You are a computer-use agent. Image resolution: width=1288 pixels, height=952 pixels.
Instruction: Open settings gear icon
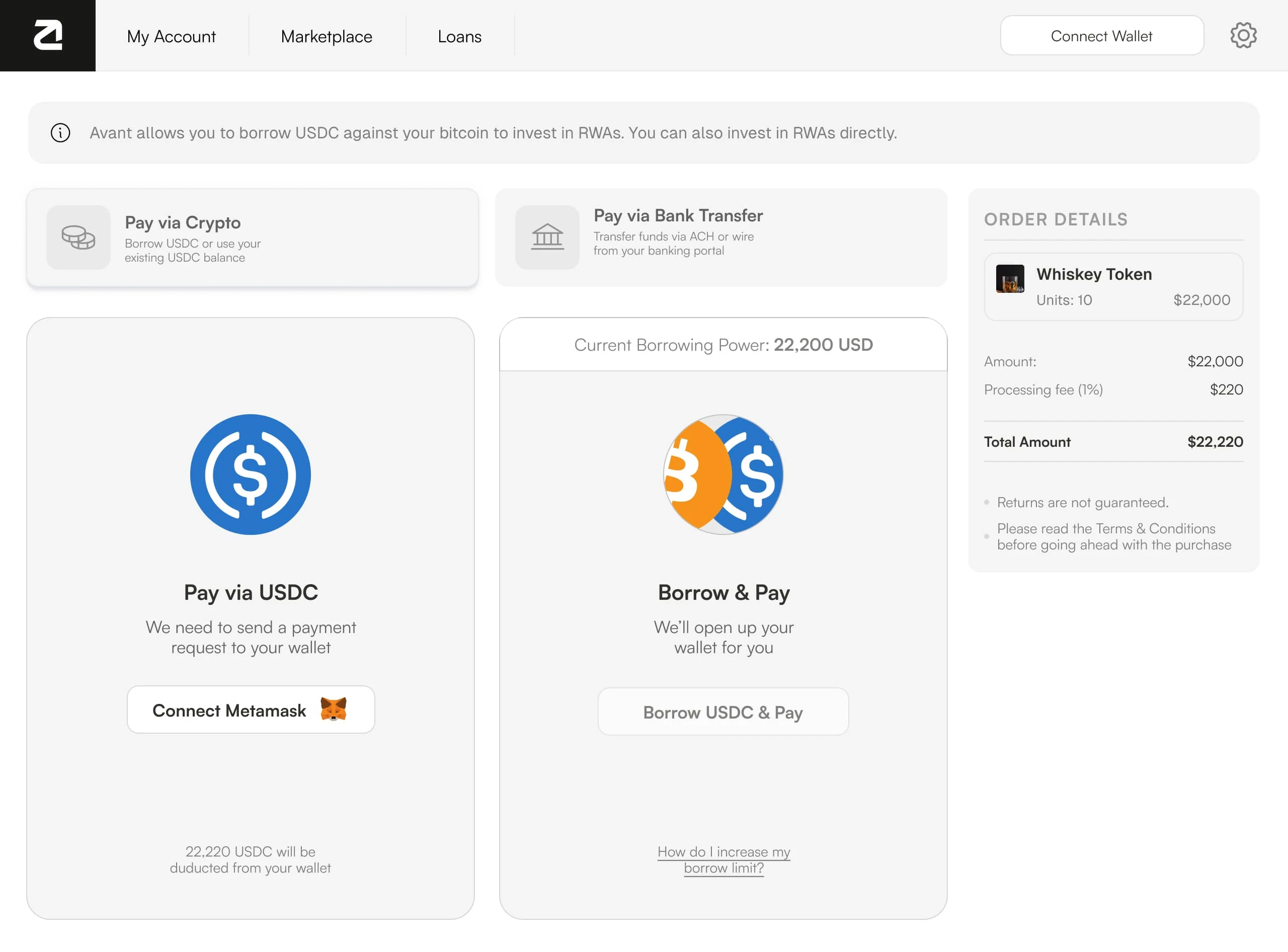[x=1243, y=36]
